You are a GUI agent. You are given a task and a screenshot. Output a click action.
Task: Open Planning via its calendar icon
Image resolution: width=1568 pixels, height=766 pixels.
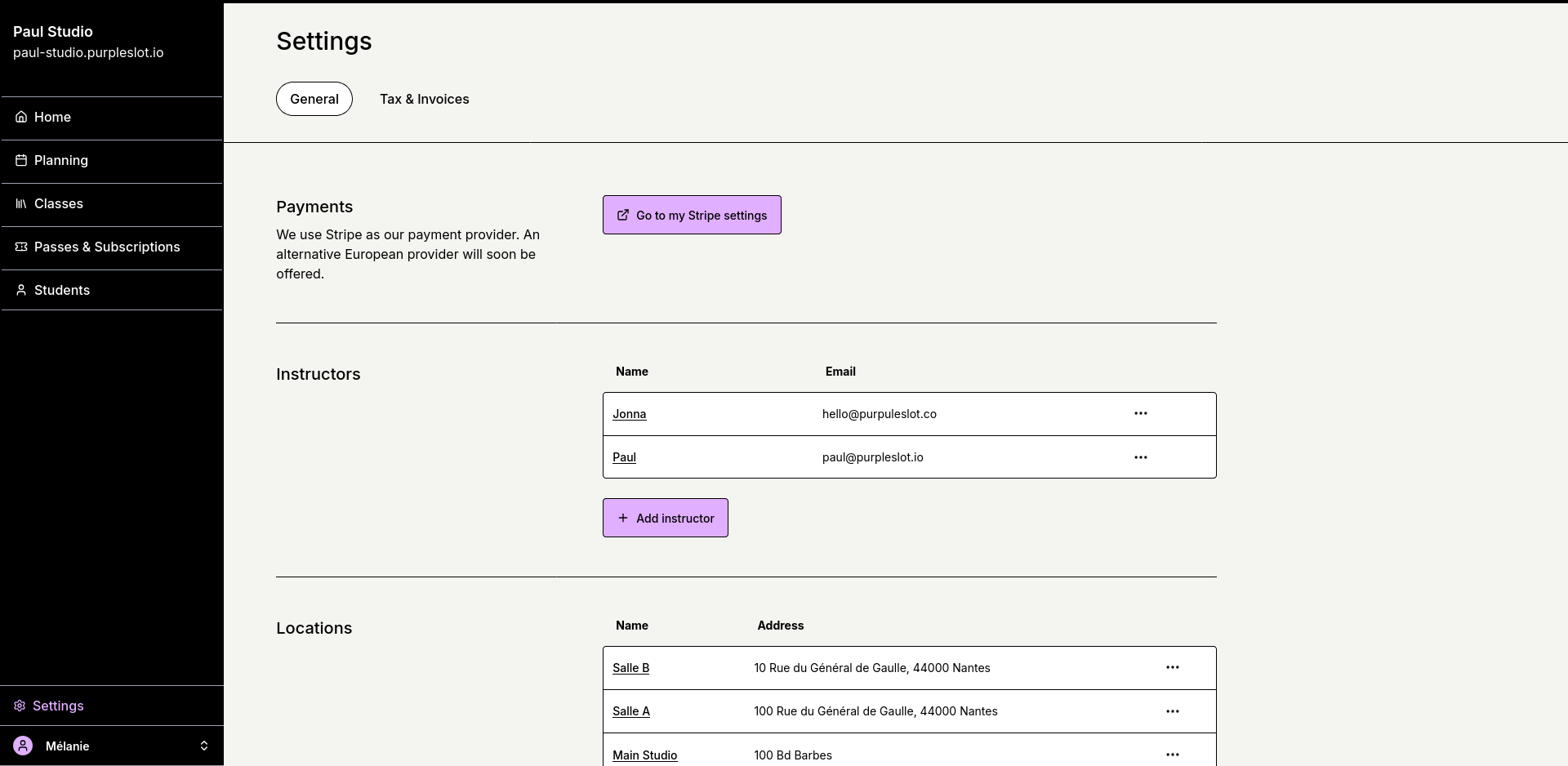pyautogui.click(x=20, y=160)
